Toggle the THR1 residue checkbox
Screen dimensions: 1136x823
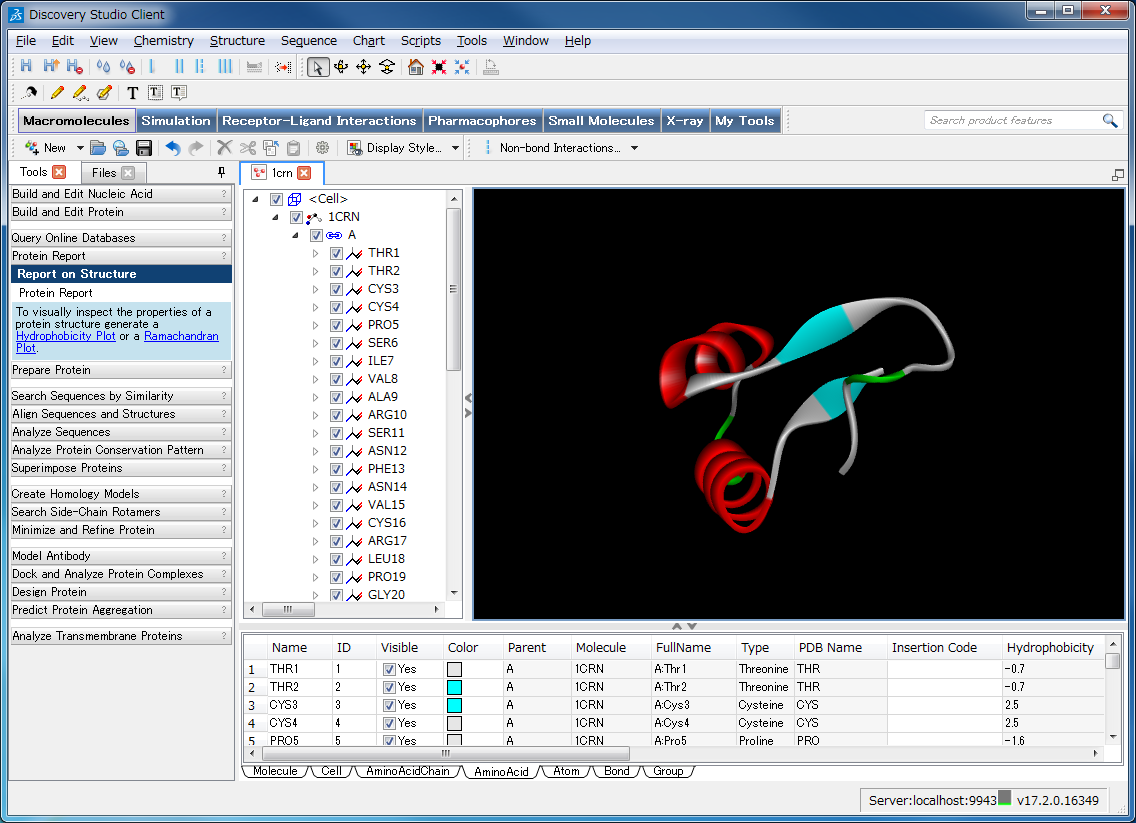tap(336, 253)
